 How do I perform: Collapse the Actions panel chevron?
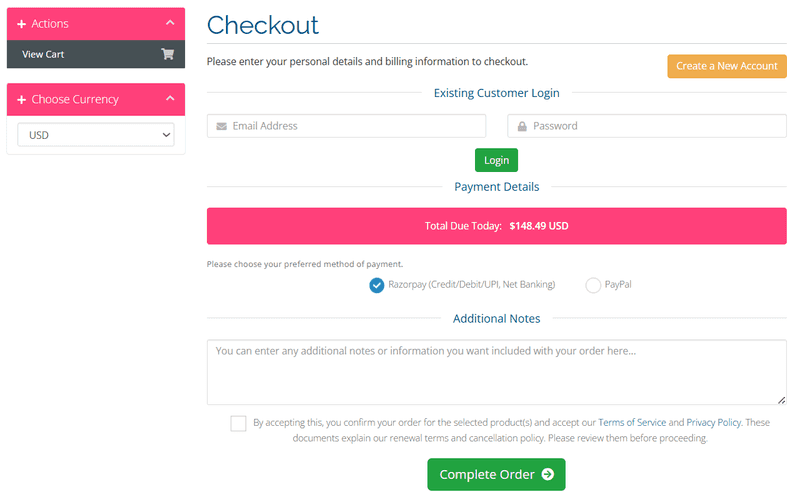point(170,23)
